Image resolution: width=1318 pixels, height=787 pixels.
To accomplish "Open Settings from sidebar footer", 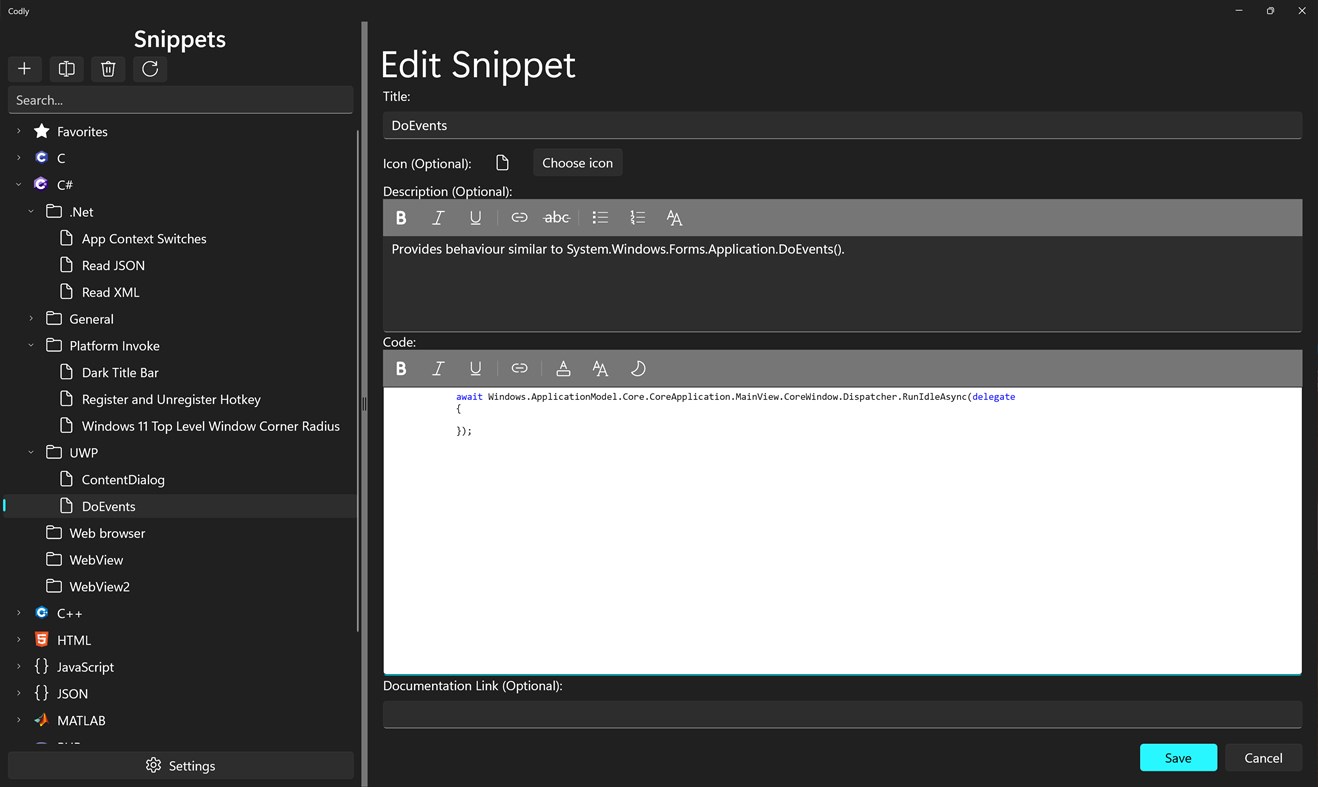I will coord(180,765).
